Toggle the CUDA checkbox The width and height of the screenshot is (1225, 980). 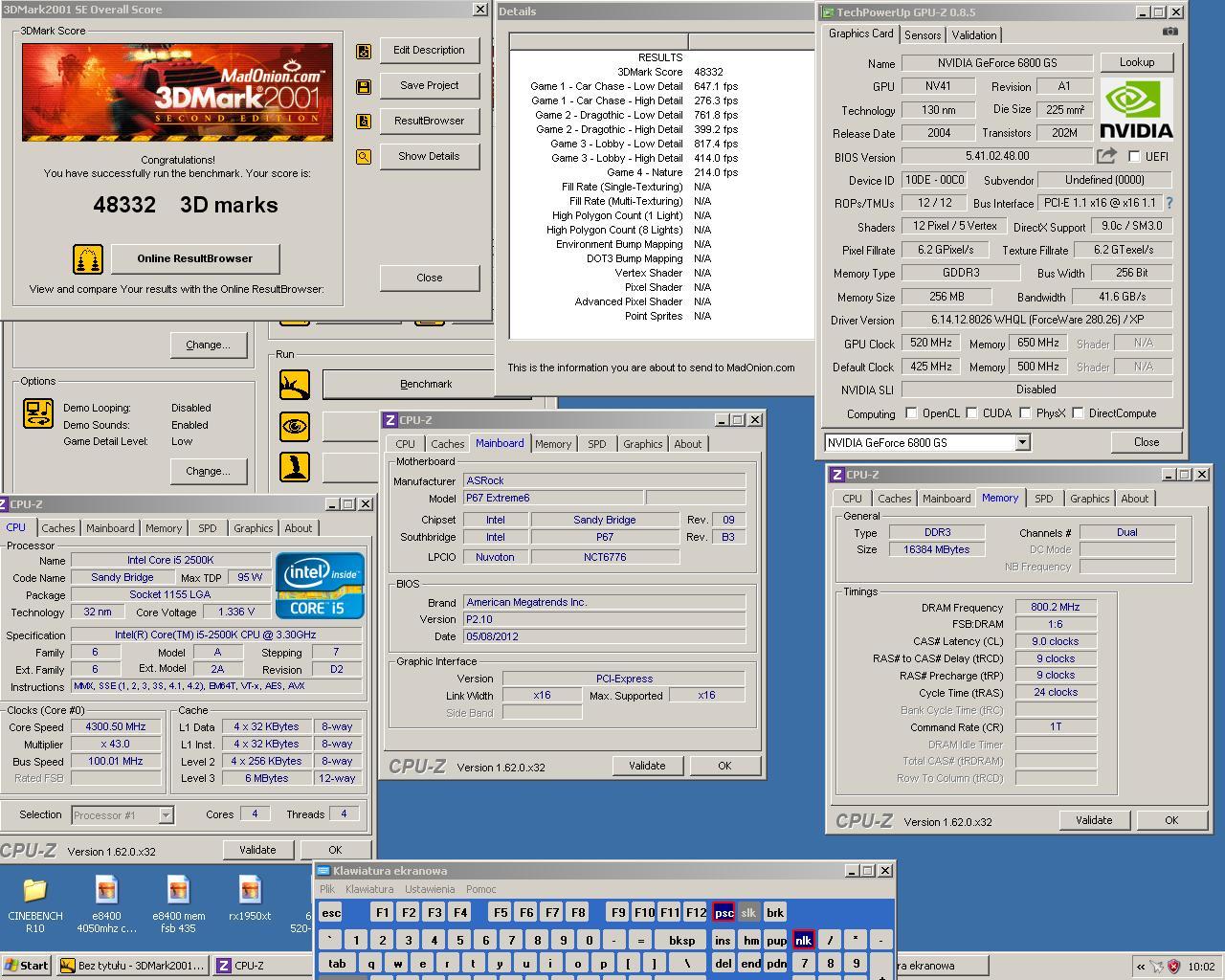tap(971, 413)
